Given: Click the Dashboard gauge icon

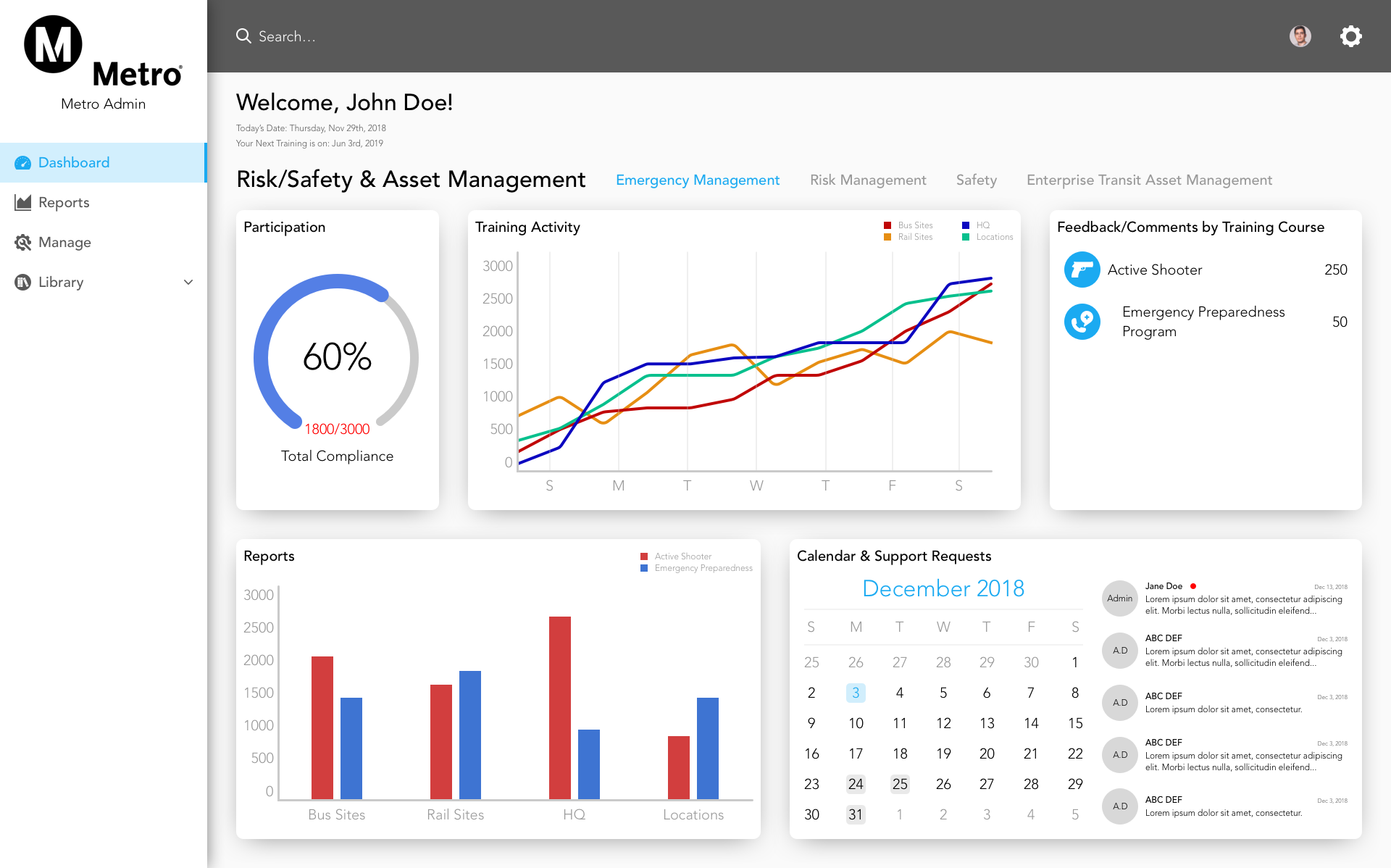Looking at the screenshot, I should [23, 163].
